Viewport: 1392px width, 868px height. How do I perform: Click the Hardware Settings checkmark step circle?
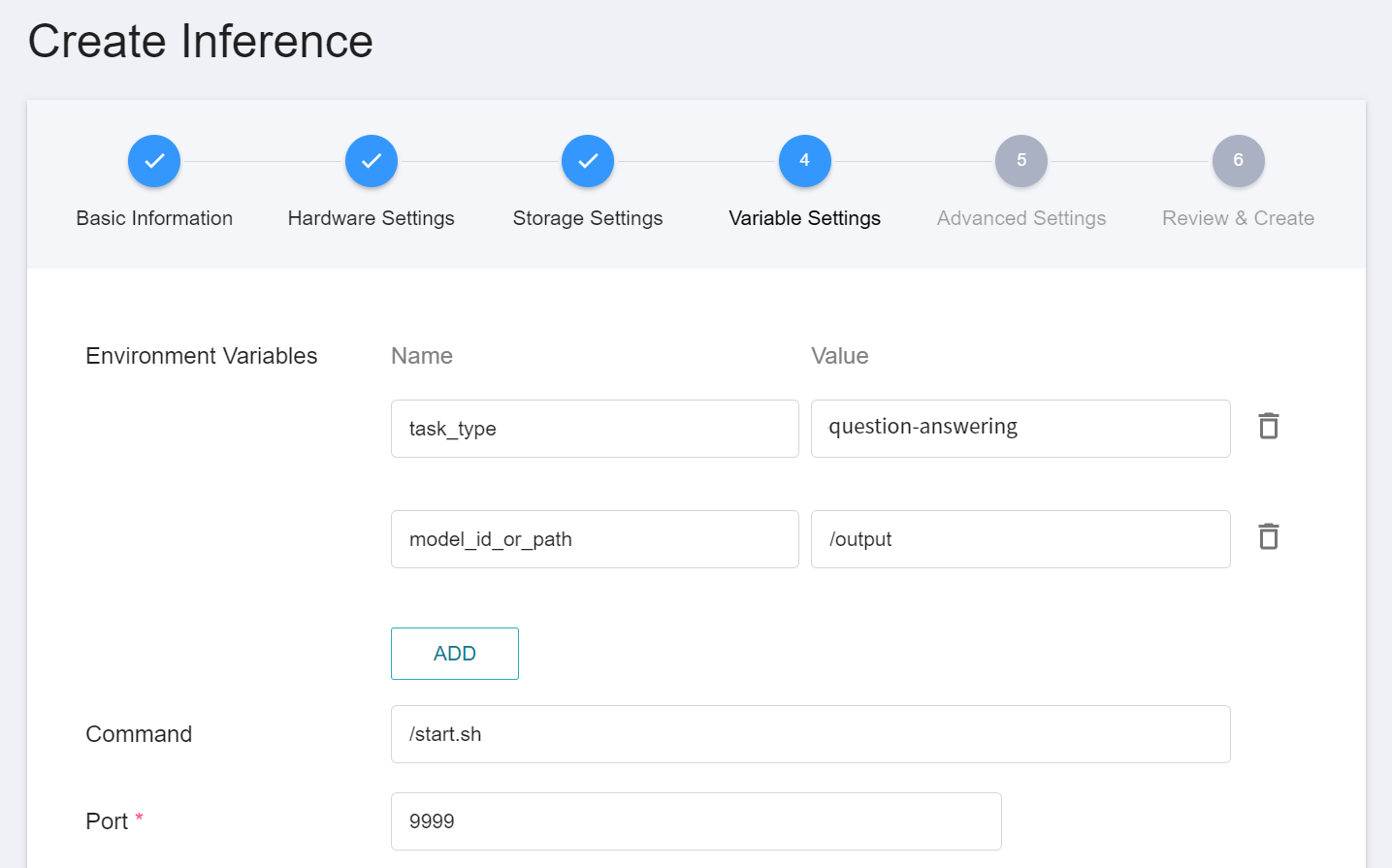click(372, 161)
